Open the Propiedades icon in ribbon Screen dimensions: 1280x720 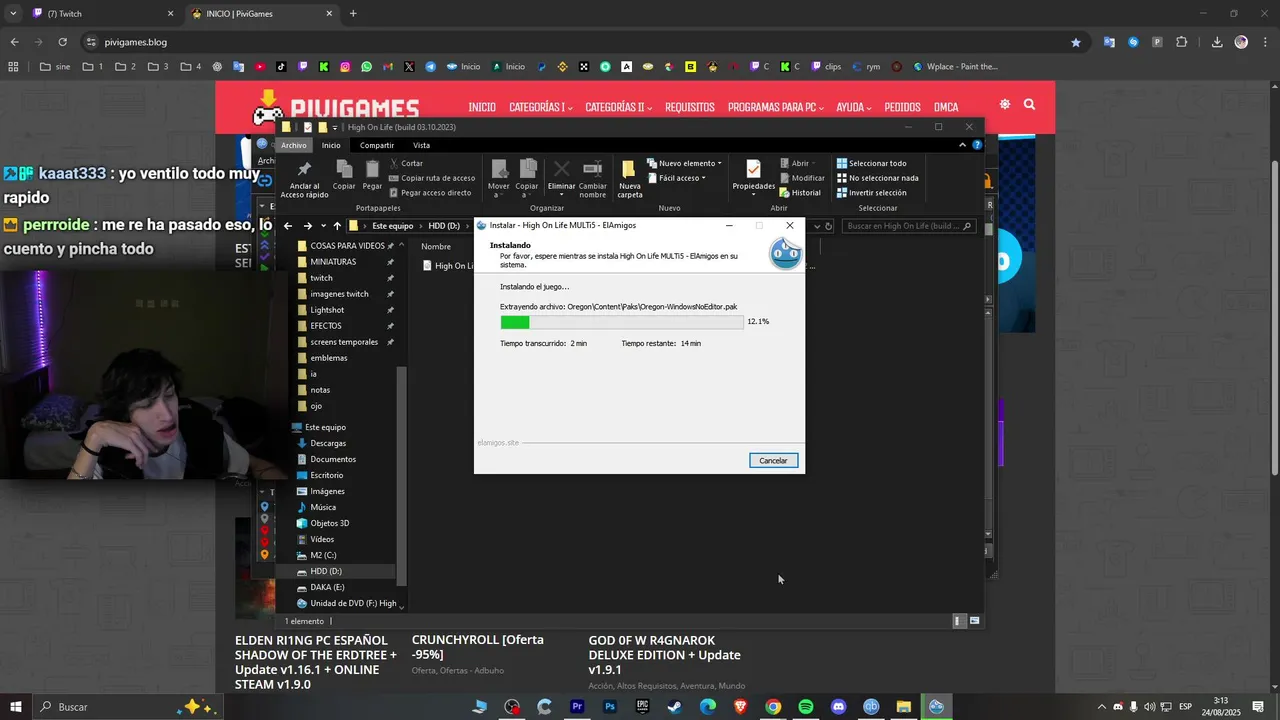pyautogui.click(x=753, y=168)
